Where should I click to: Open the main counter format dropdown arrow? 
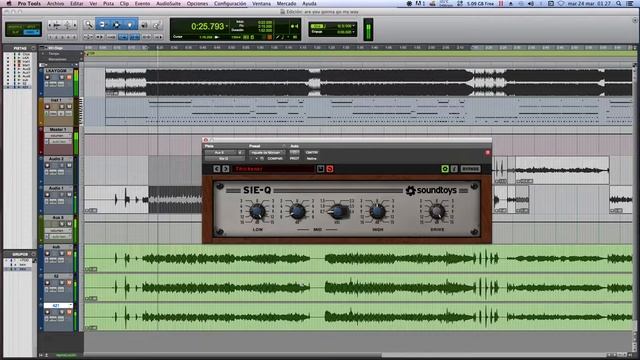(227, 26)
